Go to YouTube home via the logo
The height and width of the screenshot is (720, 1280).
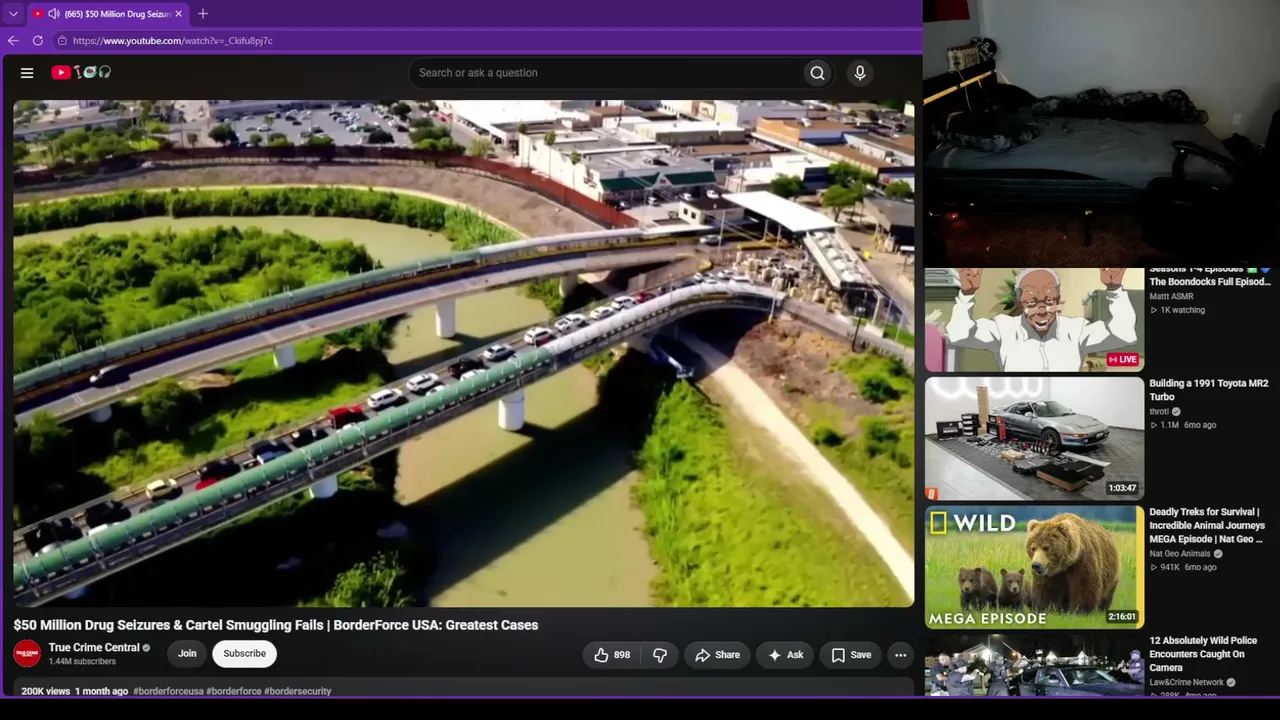(81, 72)
